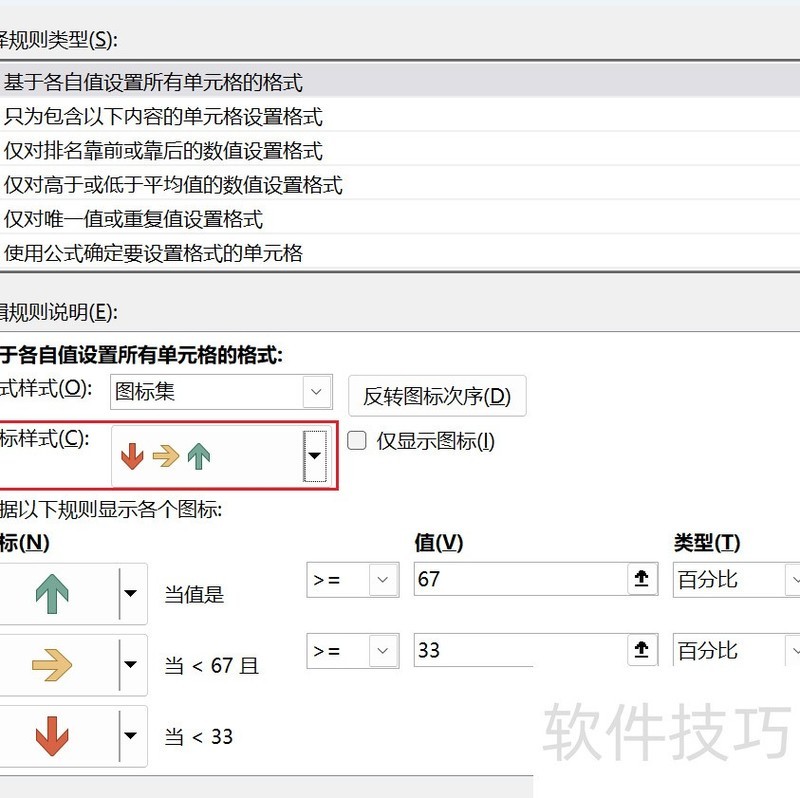
Task: Open the dropdown beside the red down arrow
Action: click(x=130, y=737)
